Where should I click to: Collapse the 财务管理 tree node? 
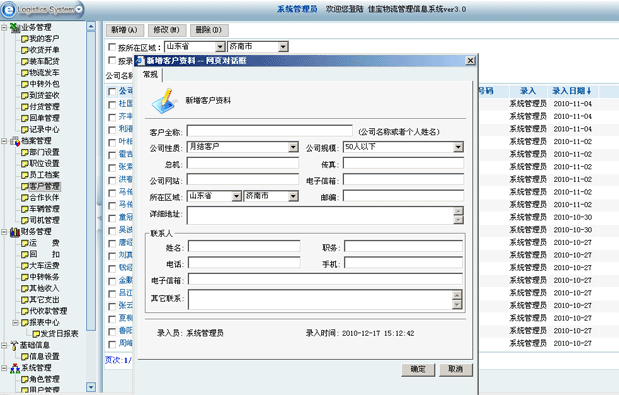[x=4, y=232]
